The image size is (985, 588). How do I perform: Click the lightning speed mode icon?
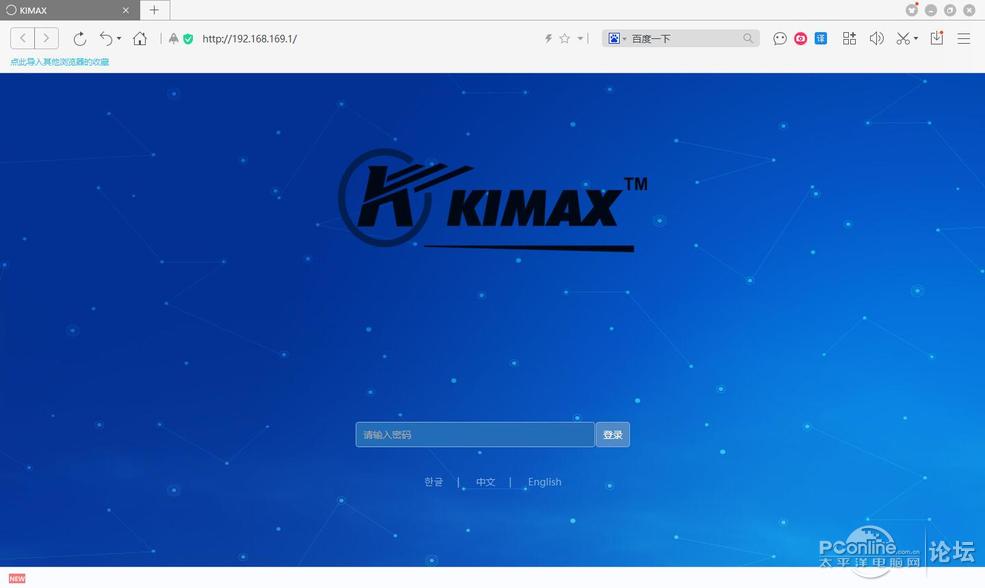pos(548,38)
